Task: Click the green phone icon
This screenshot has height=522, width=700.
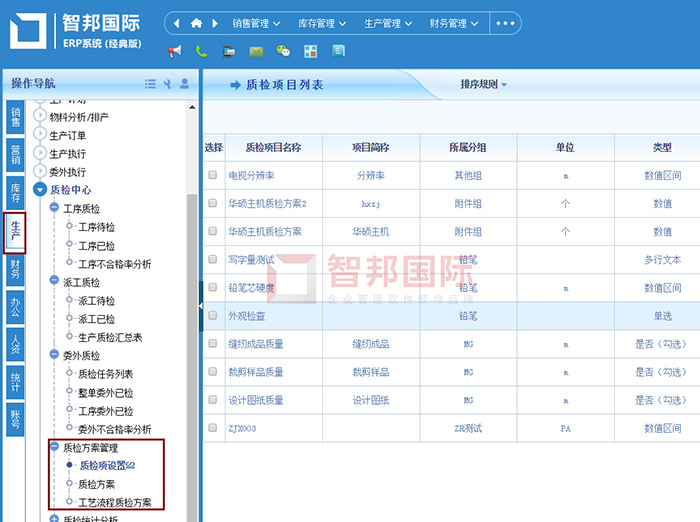Action: pyautogui.click(x=202, y=51)
